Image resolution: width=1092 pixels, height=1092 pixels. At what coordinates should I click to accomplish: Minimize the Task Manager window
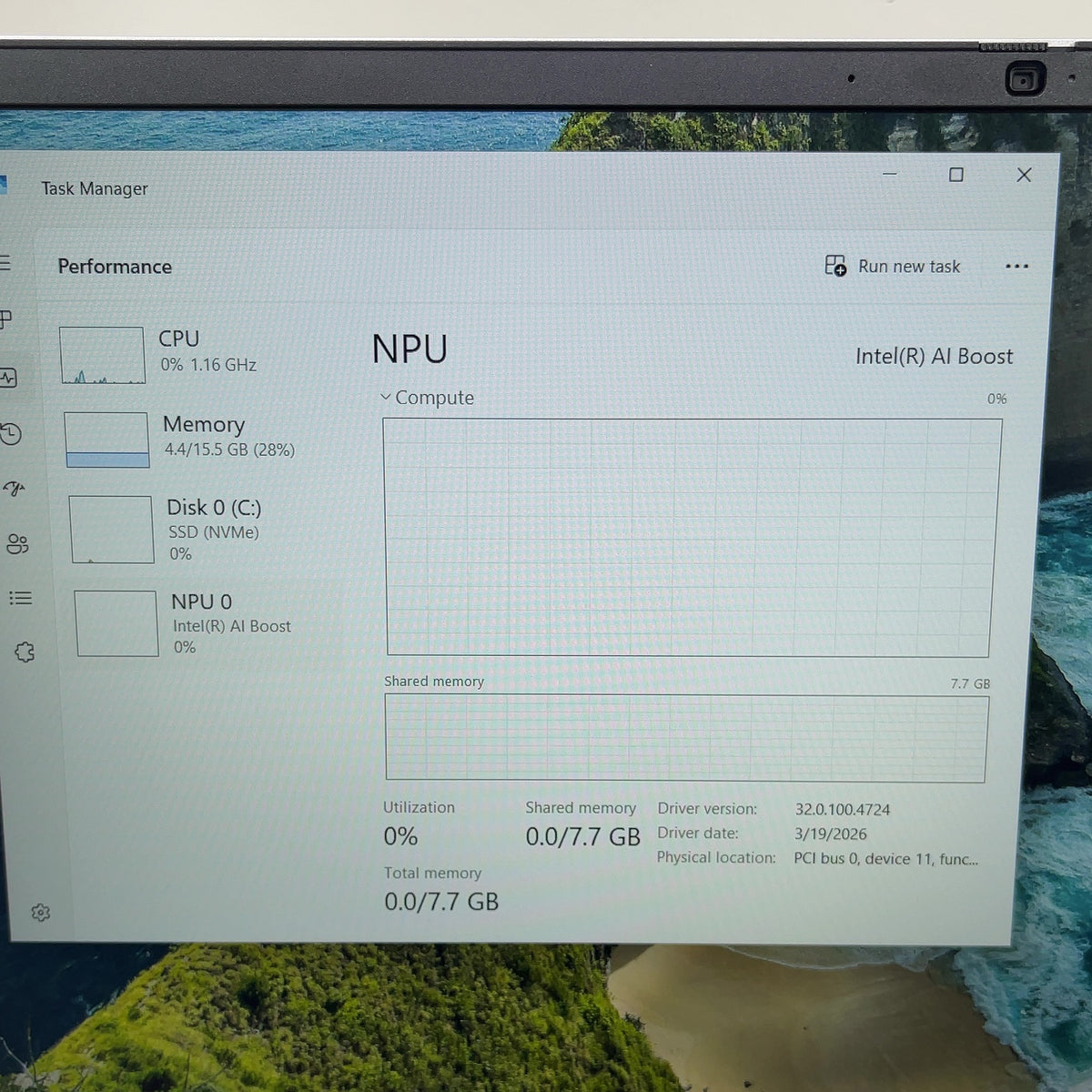tap(890, 174)
